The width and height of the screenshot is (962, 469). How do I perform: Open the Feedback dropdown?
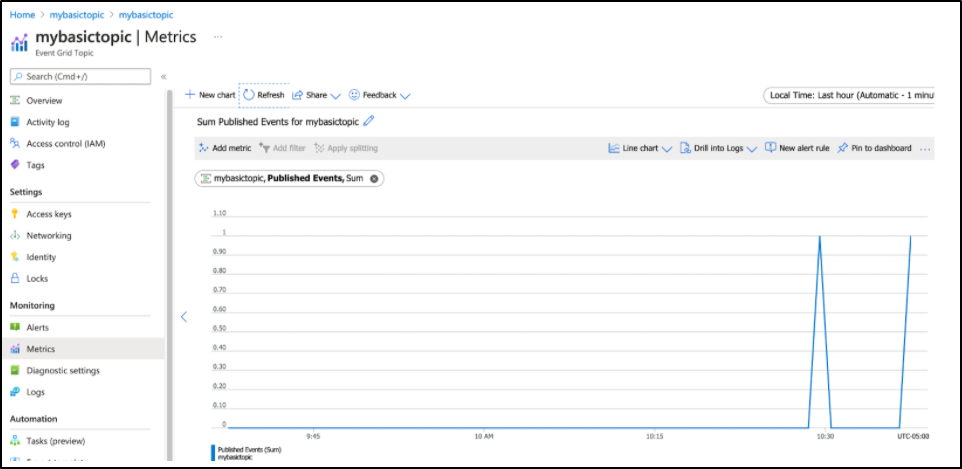point(379,95)
